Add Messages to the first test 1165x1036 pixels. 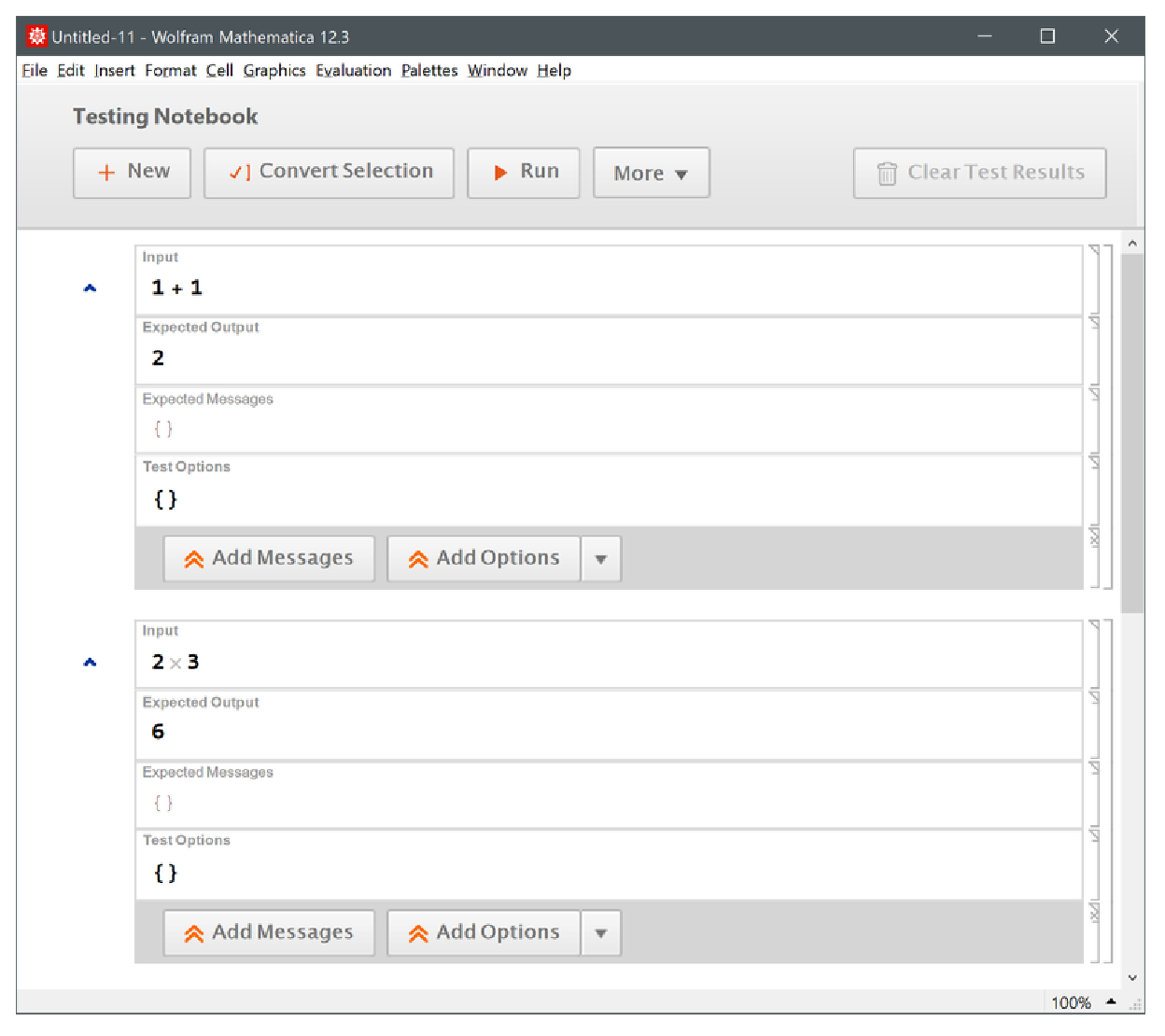tap(269, 558)
